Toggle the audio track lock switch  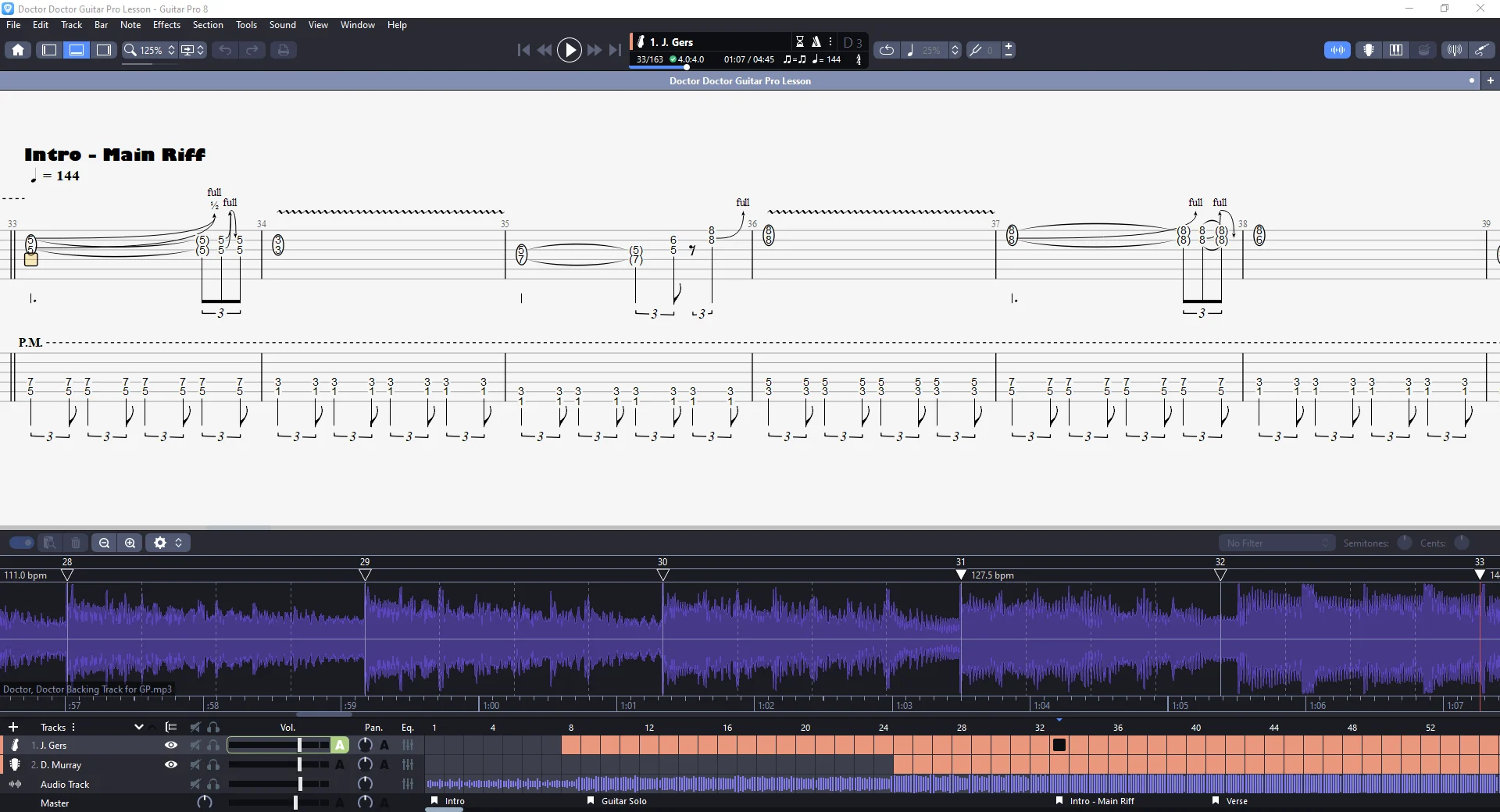point(21,543)
